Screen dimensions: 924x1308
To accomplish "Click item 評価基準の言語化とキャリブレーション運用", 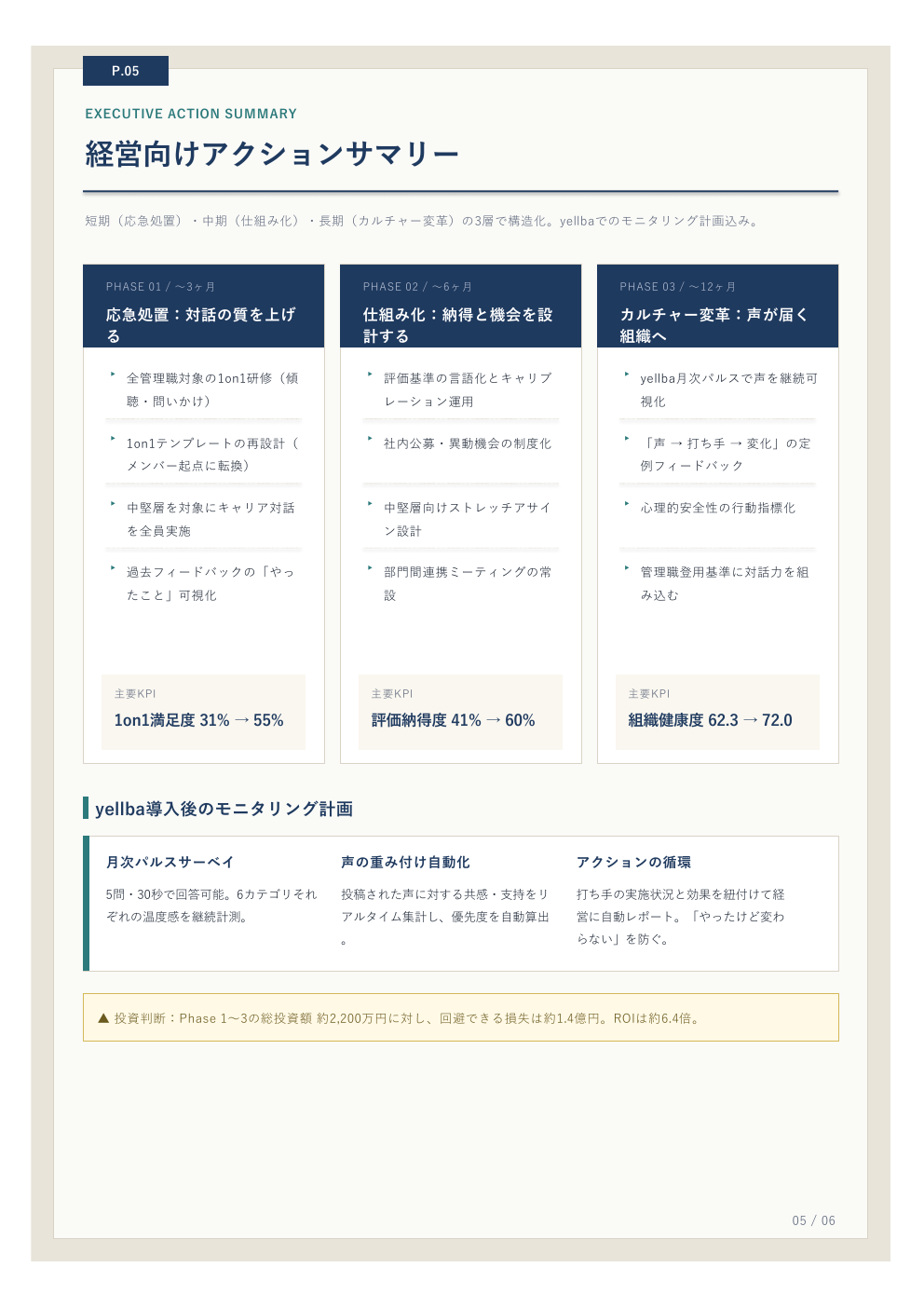I will pyautogui.click(x=469, y=389).
